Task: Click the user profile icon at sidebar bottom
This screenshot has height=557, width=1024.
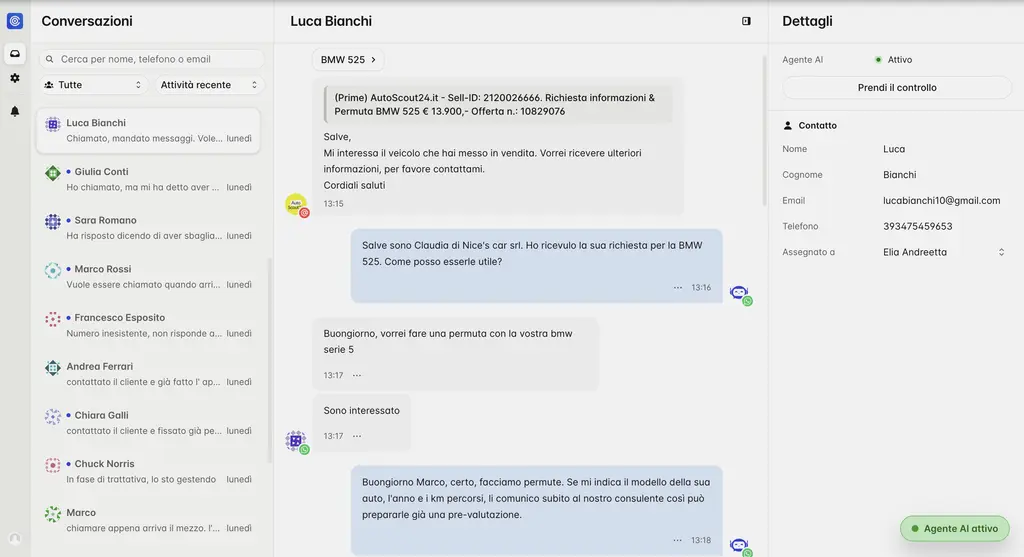Action: click(x=14, y=539)
